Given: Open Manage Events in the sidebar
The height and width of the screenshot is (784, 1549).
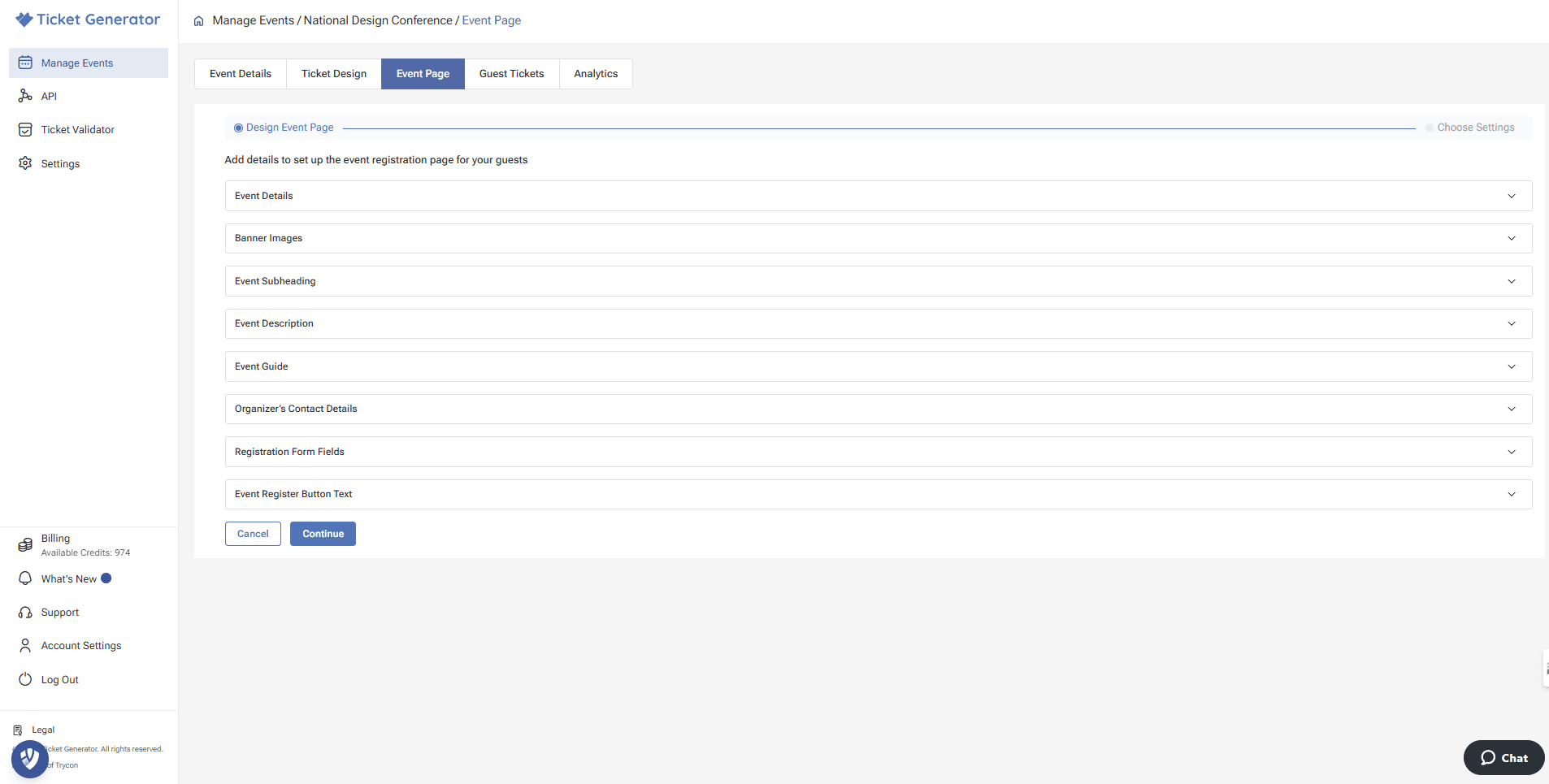Looking at the screenshot, I should point(89,63).
